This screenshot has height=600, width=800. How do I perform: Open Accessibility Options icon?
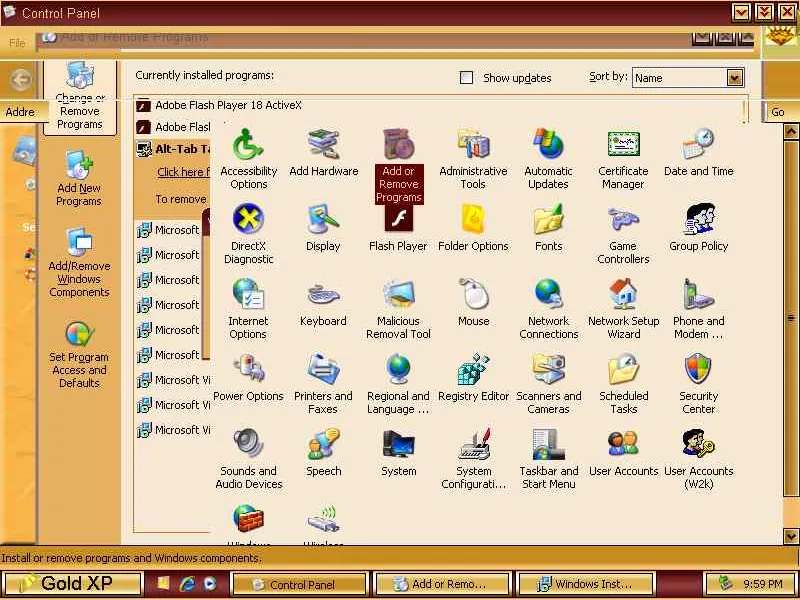click(248, 158)
